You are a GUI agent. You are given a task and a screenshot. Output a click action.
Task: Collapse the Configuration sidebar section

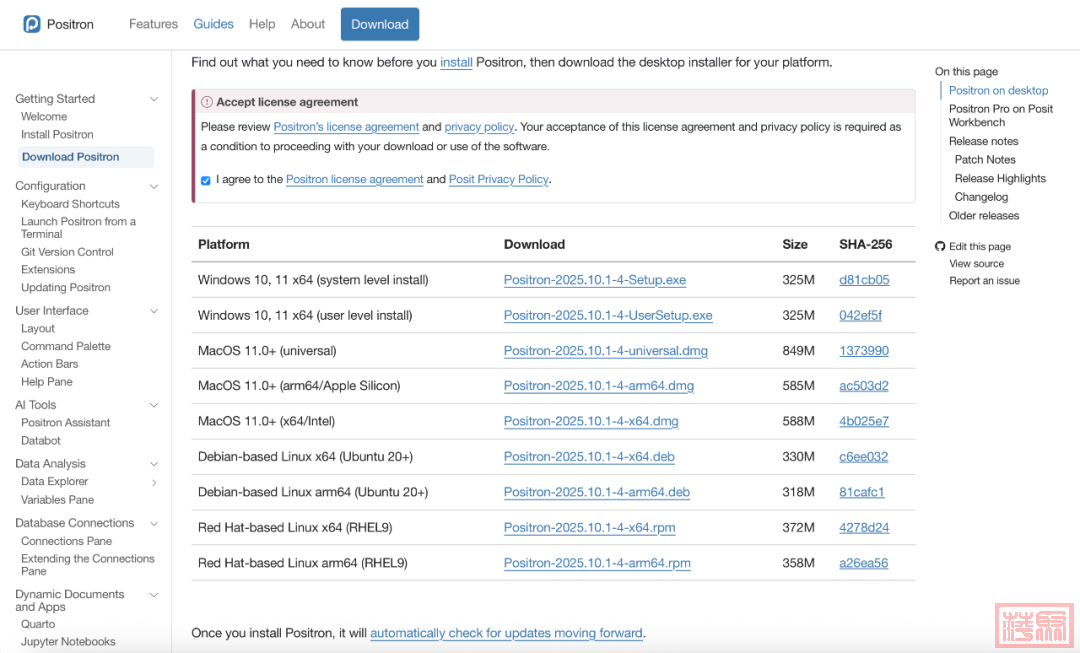tap(154, 186)
